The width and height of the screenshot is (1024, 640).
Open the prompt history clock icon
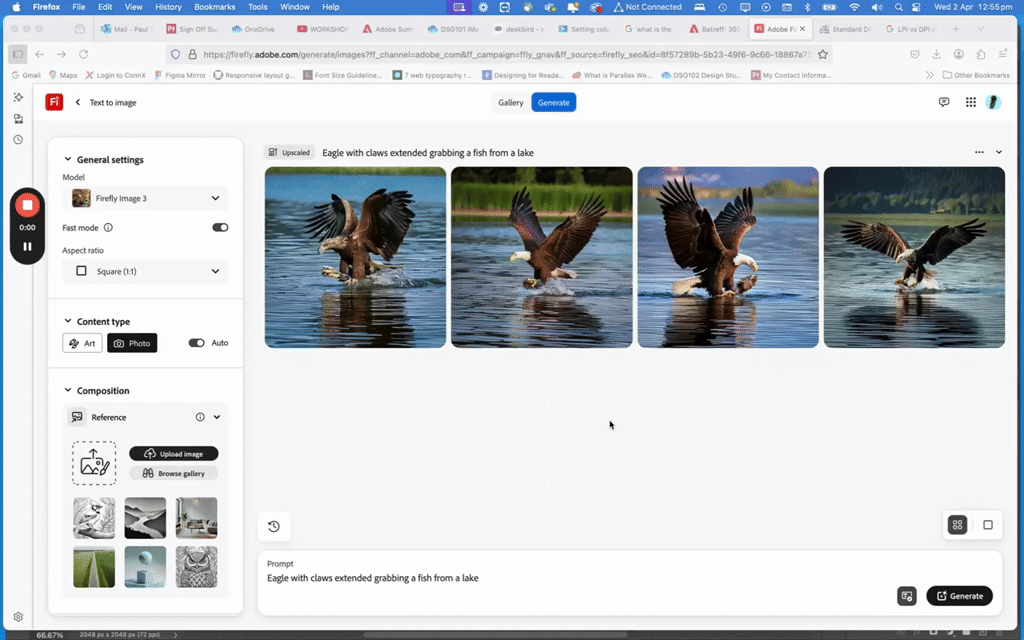274,526
